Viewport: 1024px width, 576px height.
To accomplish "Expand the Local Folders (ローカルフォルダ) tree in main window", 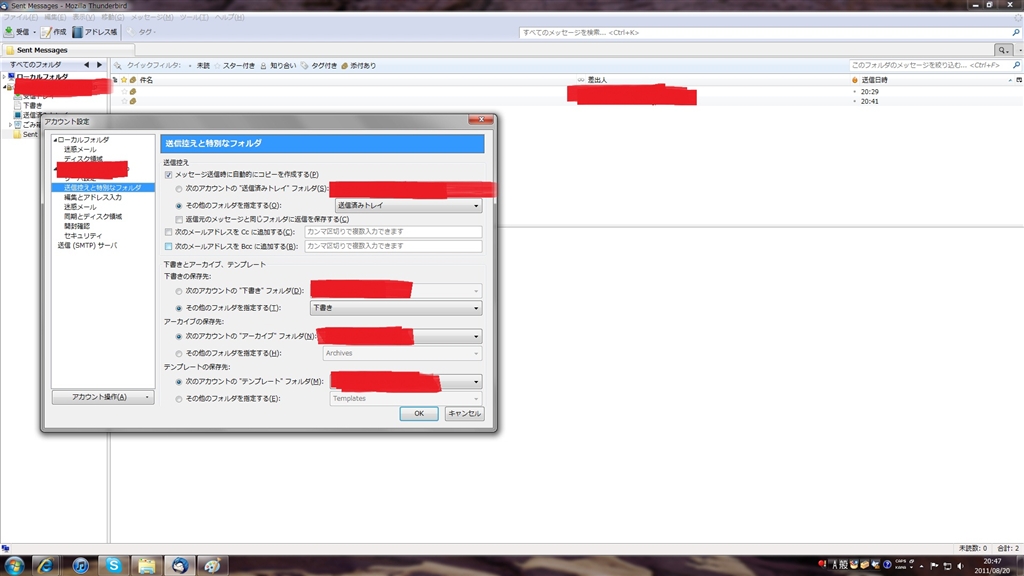I will [x=4, y=77].
